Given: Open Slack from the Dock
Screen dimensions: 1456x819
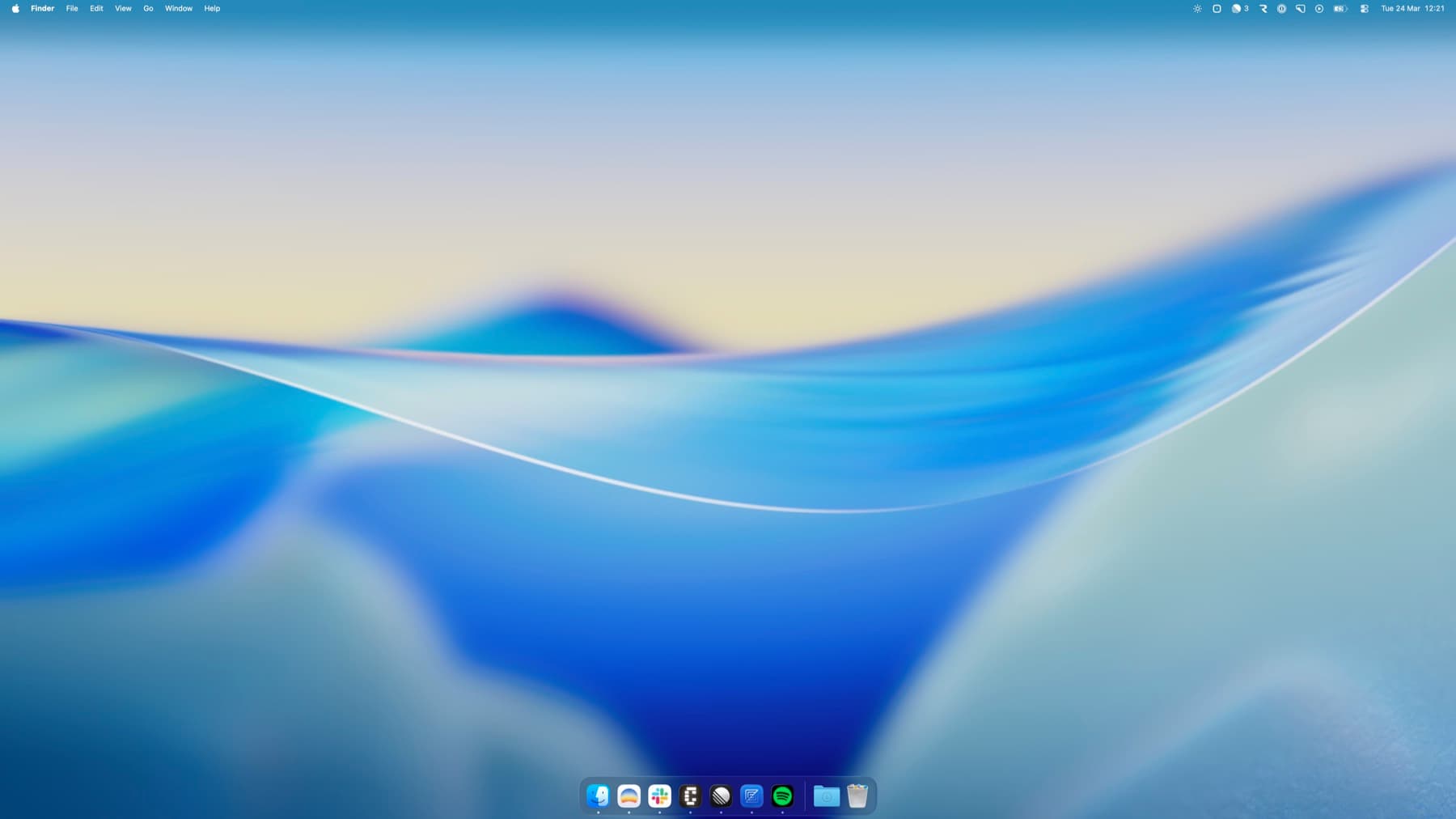Looking at the screenshot, I should pos(659,796).
